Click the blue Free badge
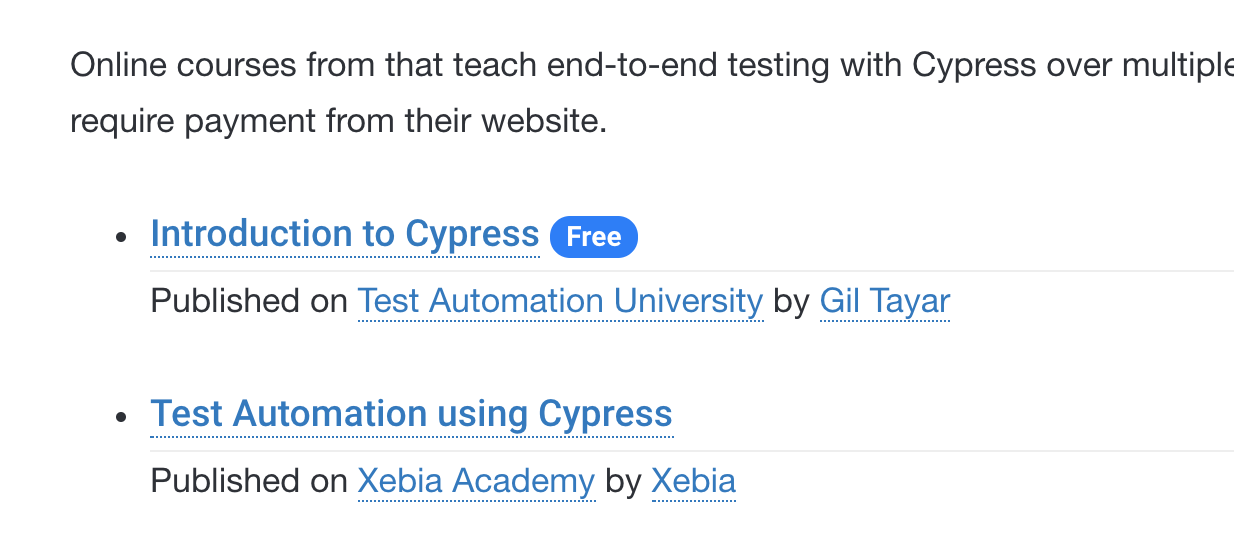This screenshot has width=1234, height=546. [594, 237]
